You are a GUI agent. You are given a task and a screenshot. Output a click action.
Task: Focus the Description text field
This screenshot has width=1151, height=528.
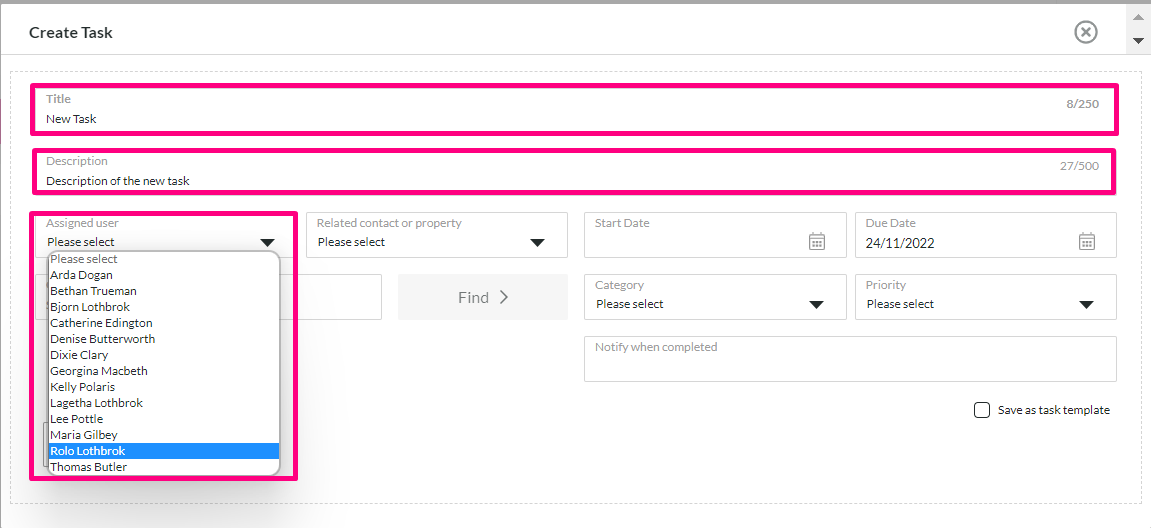[x=573, y=172]
